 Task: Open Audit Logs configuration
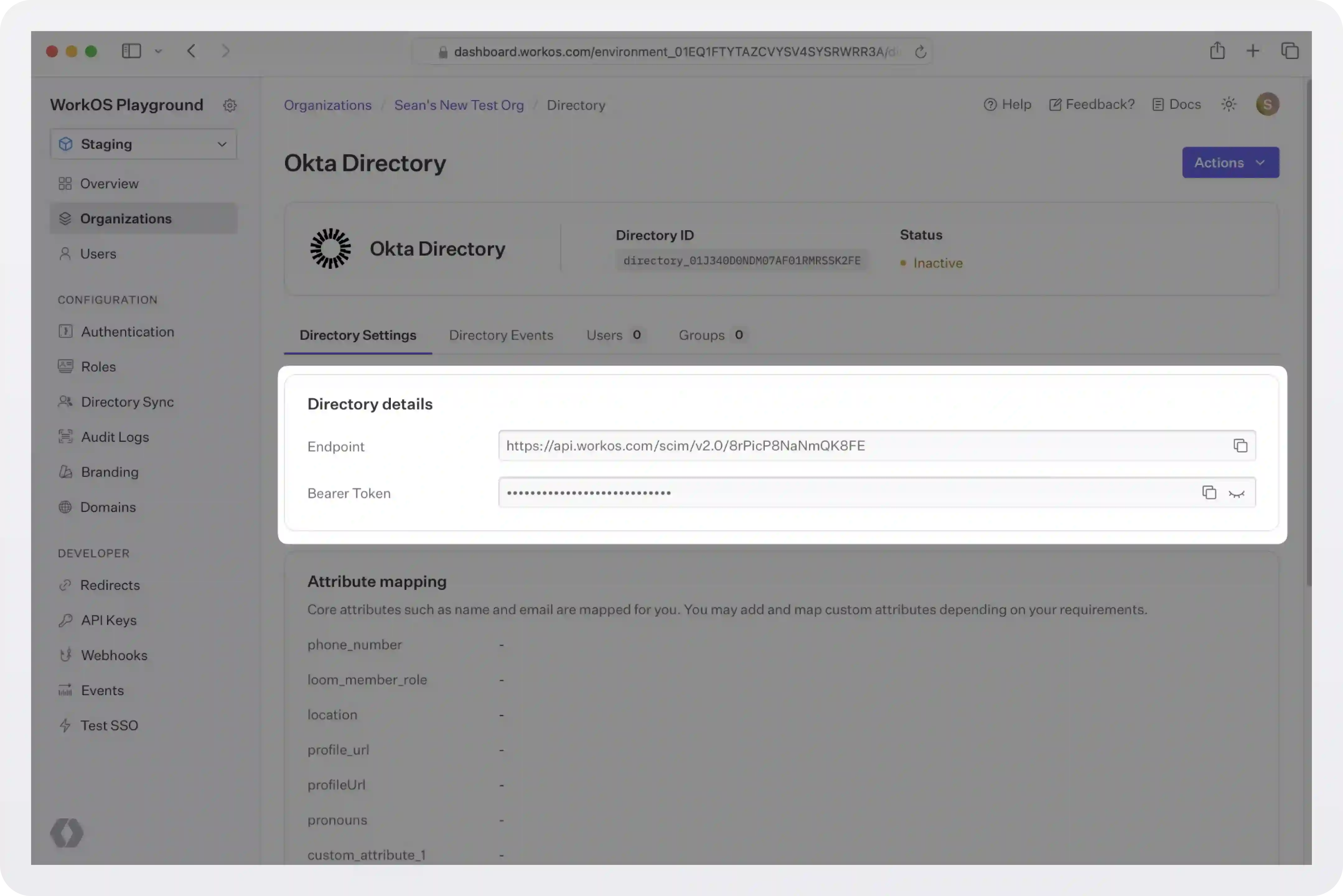(x=115, y=436)
